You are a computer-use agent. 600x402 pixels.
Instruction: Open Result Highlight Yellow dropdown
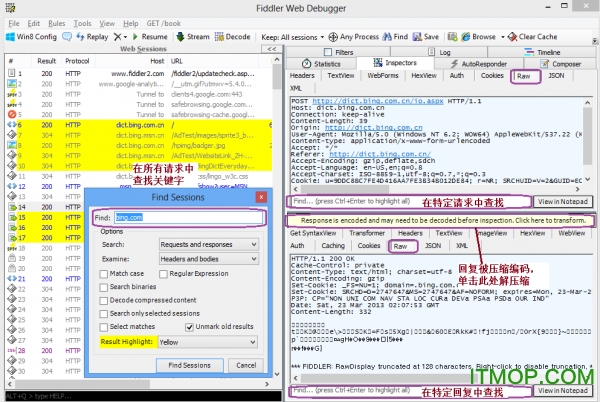(208, 342)
